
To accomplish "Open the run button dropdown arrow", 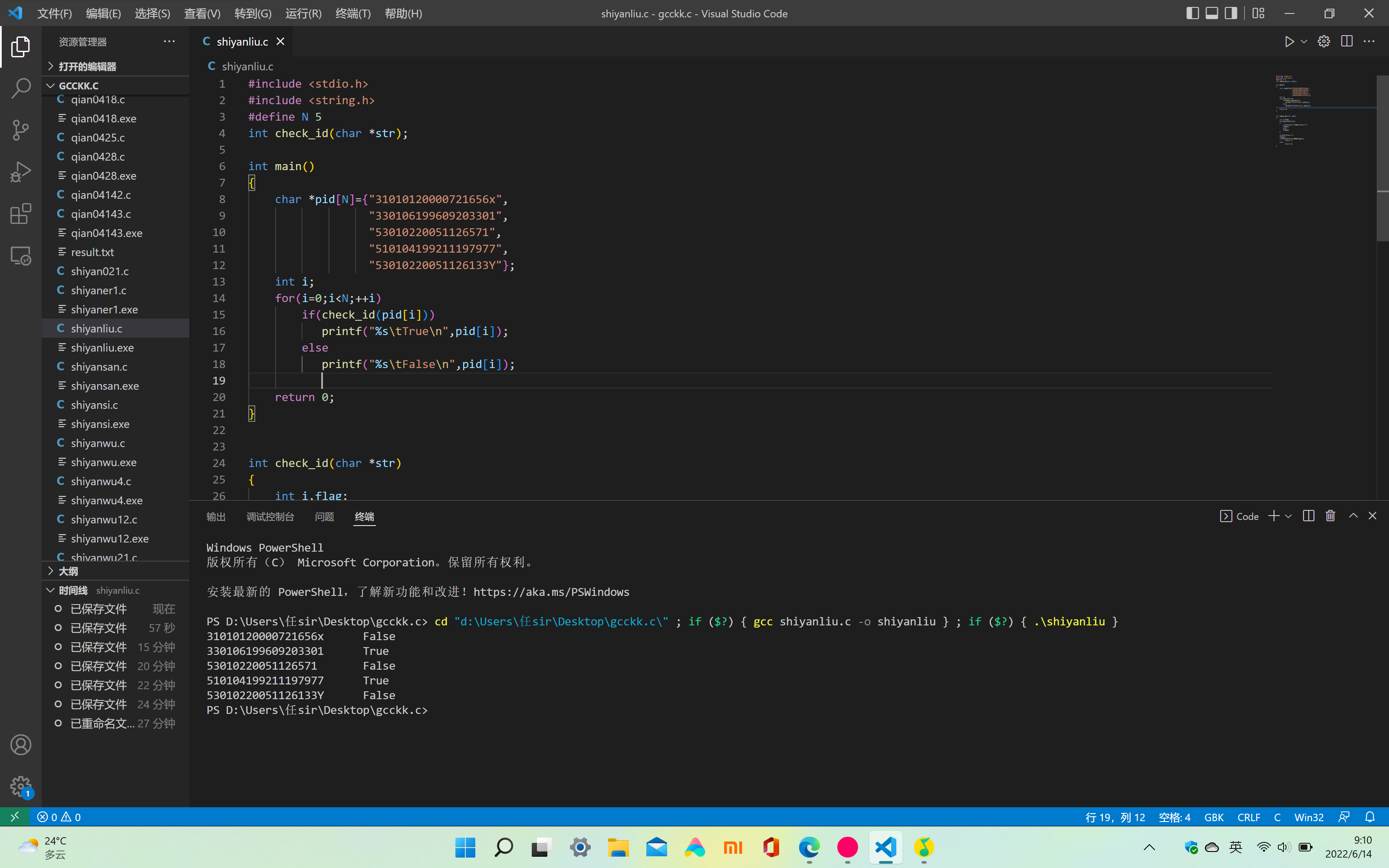I will pyautogui.click(x=1304, y=41).
